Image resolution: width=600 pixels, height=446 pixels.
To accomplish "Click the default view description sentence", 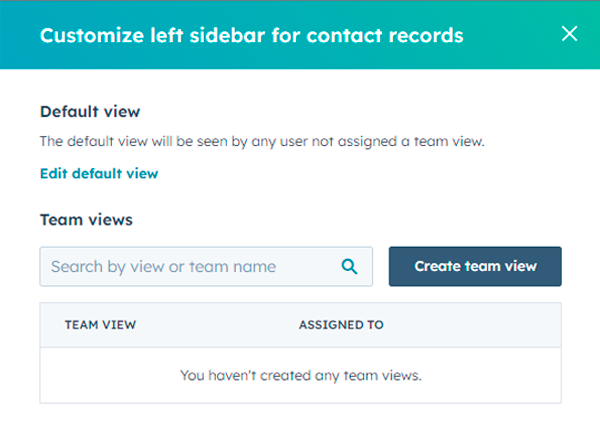I will [262, 141].
